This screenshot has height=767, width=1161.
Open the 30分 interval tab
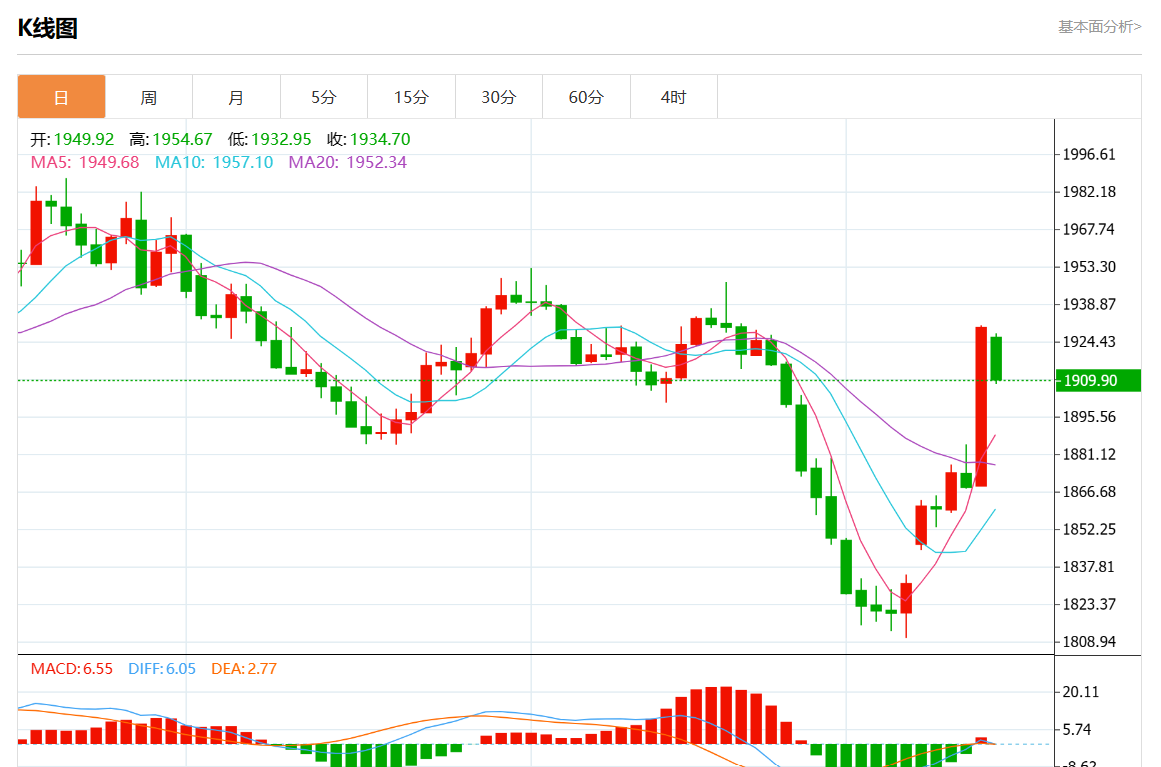pyautogui.click(x=498, y=97)
